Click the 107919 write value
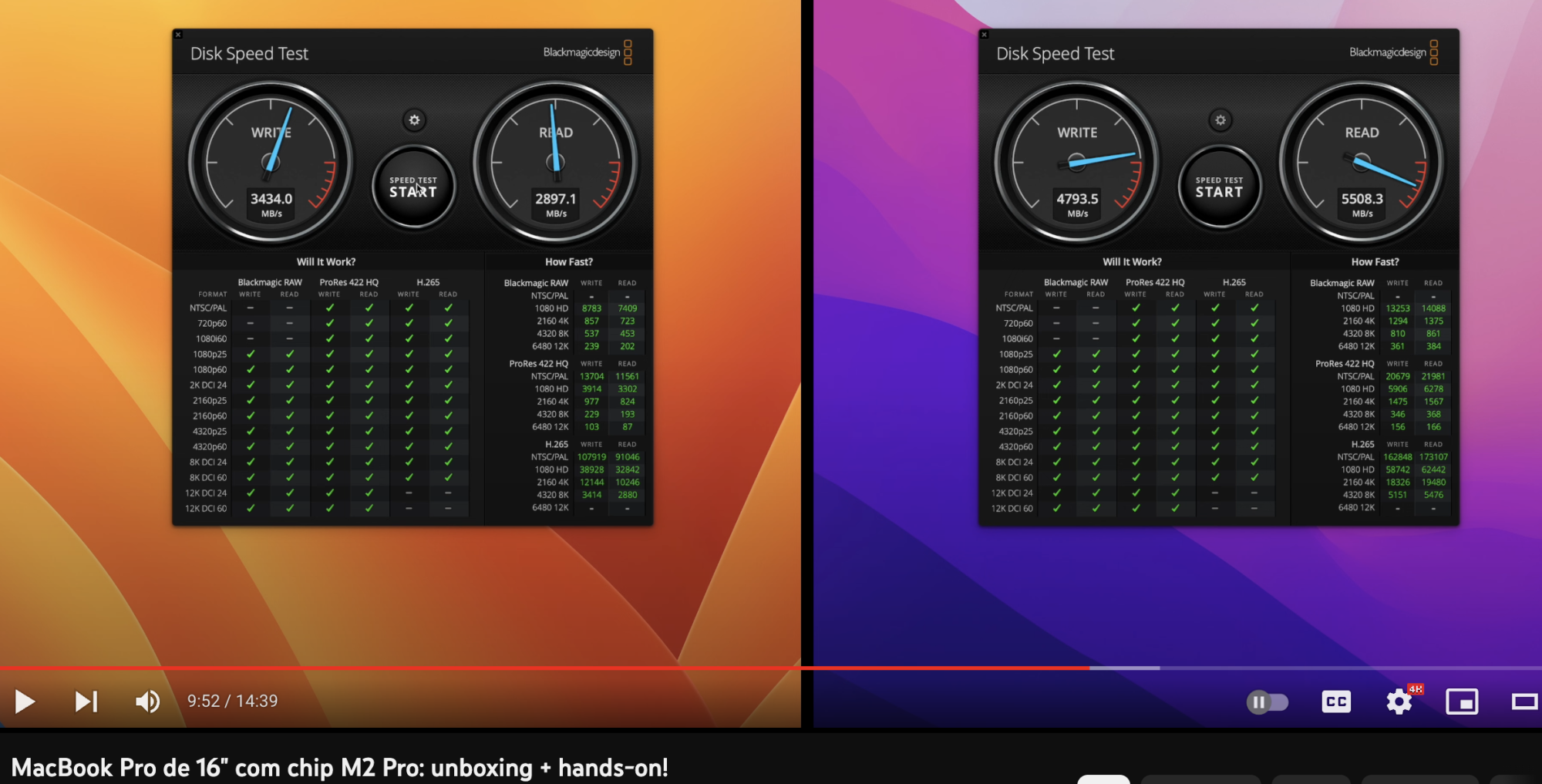 591,457
